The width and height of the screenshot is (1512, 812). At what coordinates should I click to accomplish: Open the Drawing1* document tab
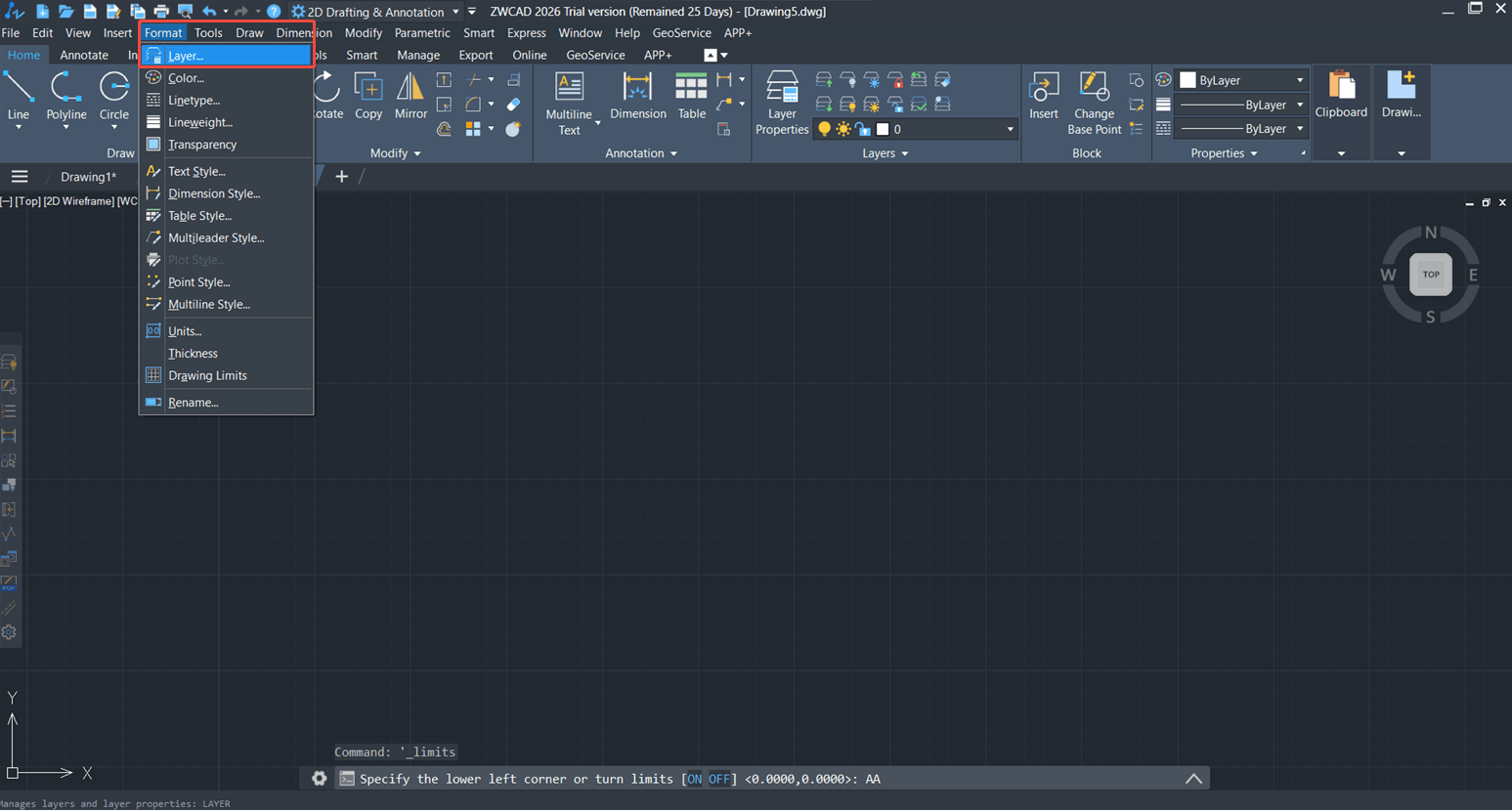coord(88,177)
